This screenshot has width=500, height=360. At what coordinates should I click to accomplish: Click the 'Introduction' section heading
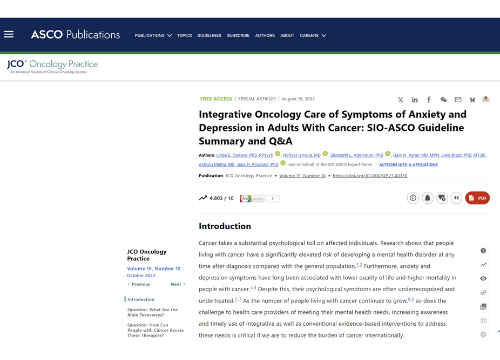point(225,226)
